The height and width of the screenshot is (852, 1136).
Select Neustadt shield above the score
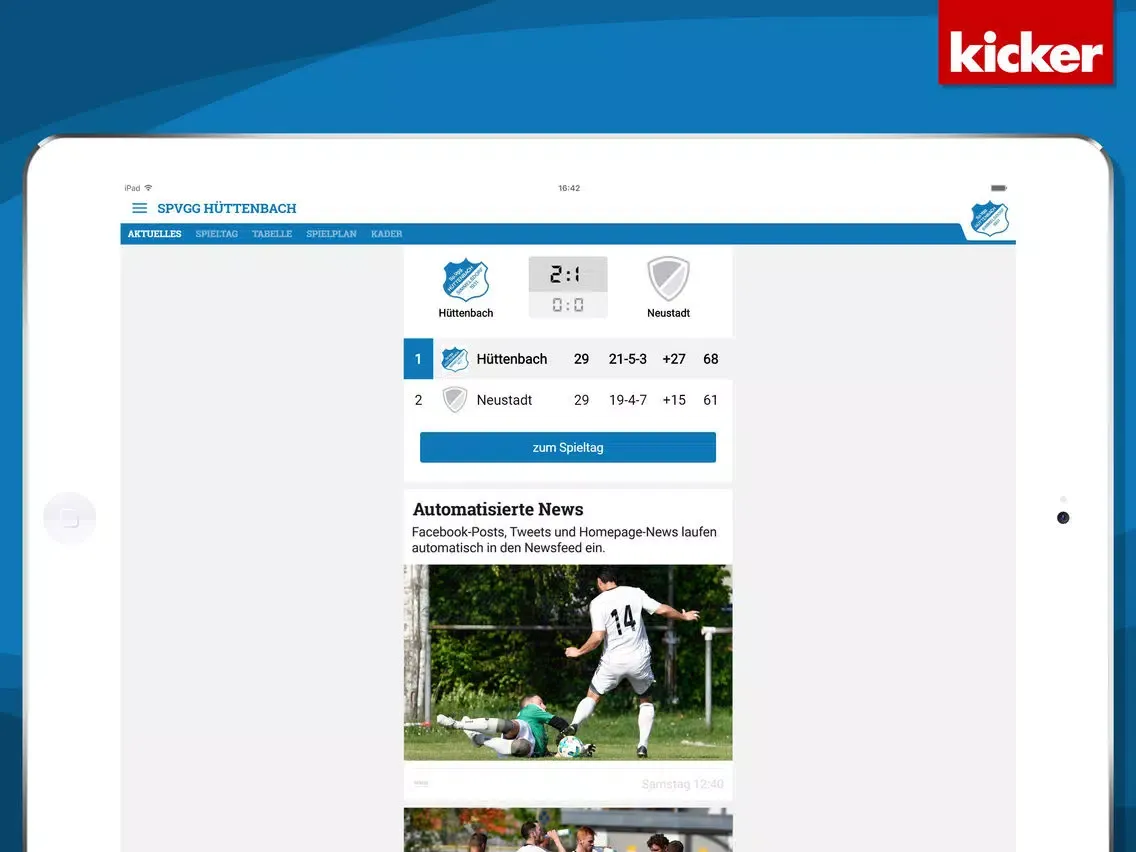pos(668,279)
